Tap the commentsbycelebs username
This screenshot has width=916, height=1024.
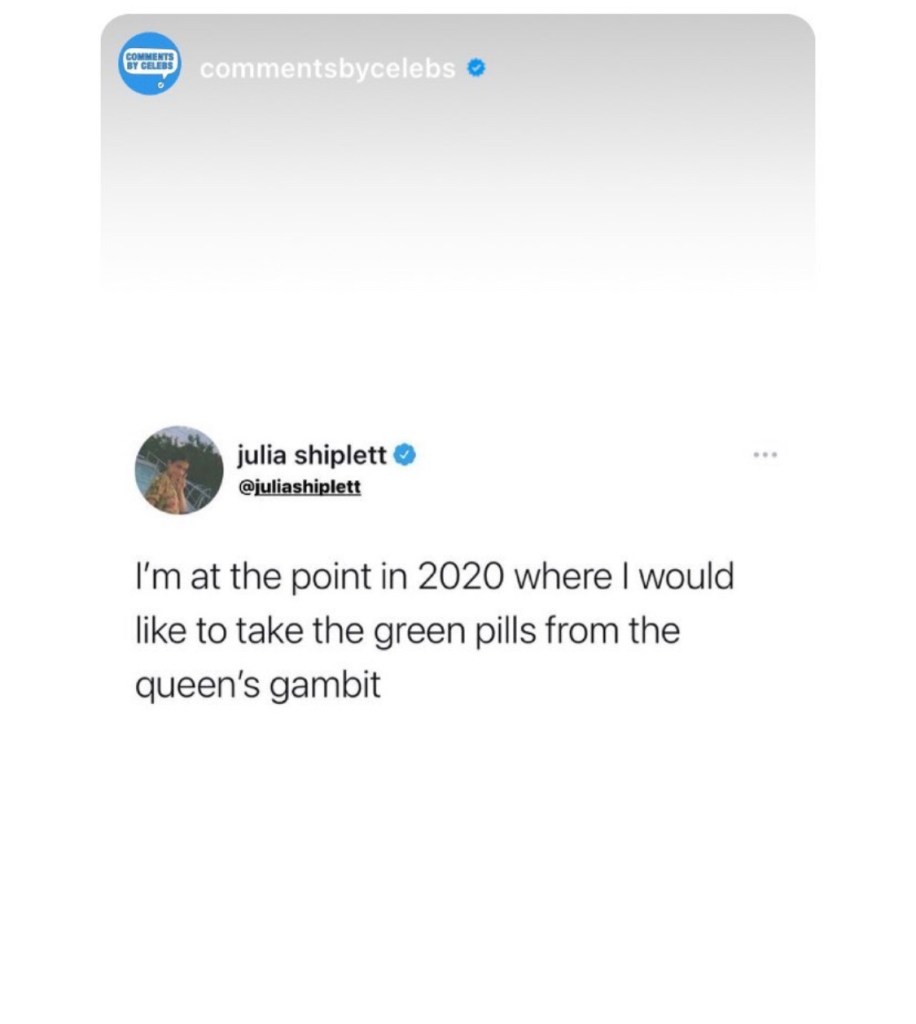coord(328,68)
